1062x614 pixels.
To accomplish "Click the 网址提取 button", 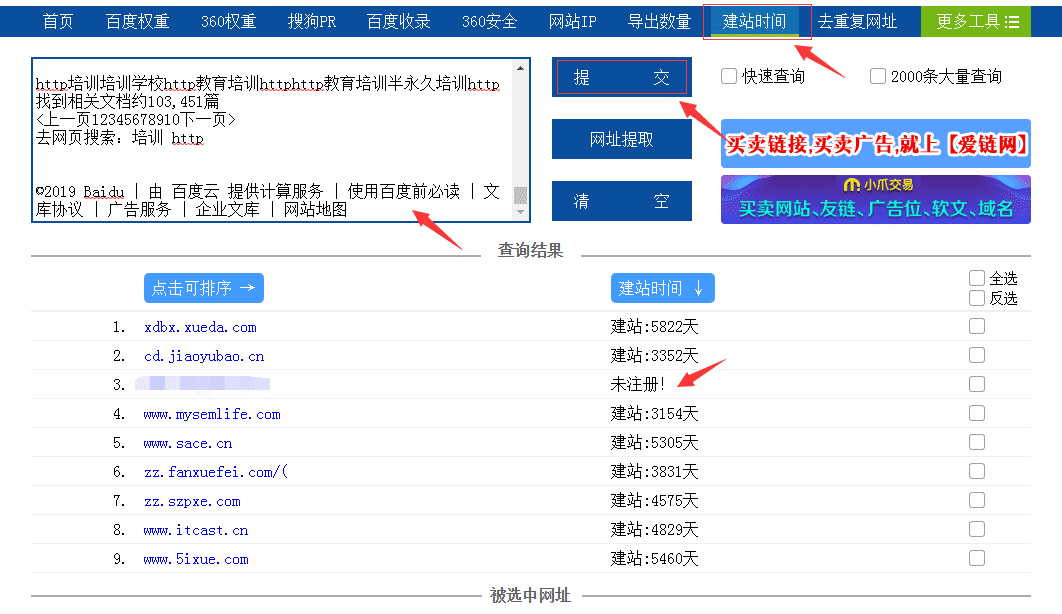I will pos(622,139).
